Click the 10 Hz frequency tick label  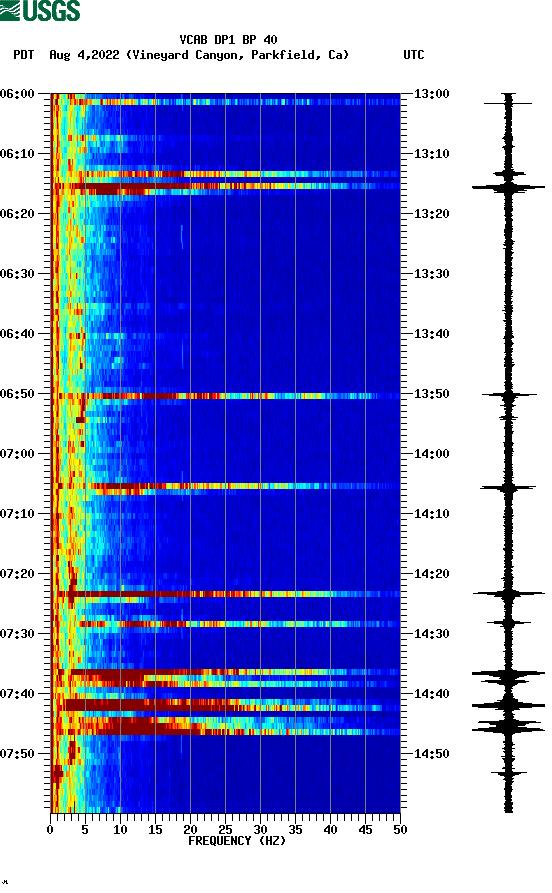click(x=120, y=830)
